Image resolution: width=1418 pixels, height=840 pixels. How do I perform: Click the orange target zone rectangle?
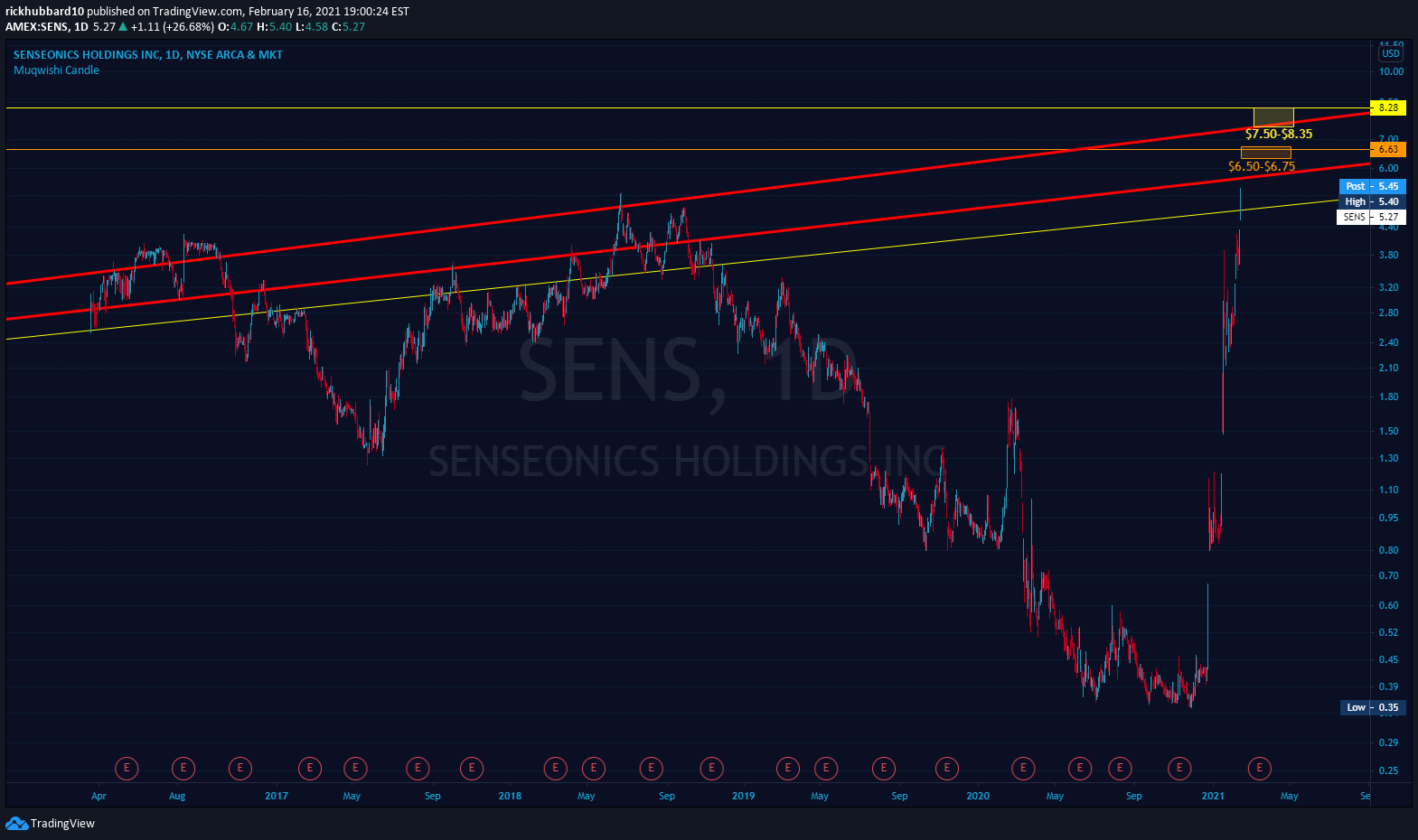(x=1266, y=153)
